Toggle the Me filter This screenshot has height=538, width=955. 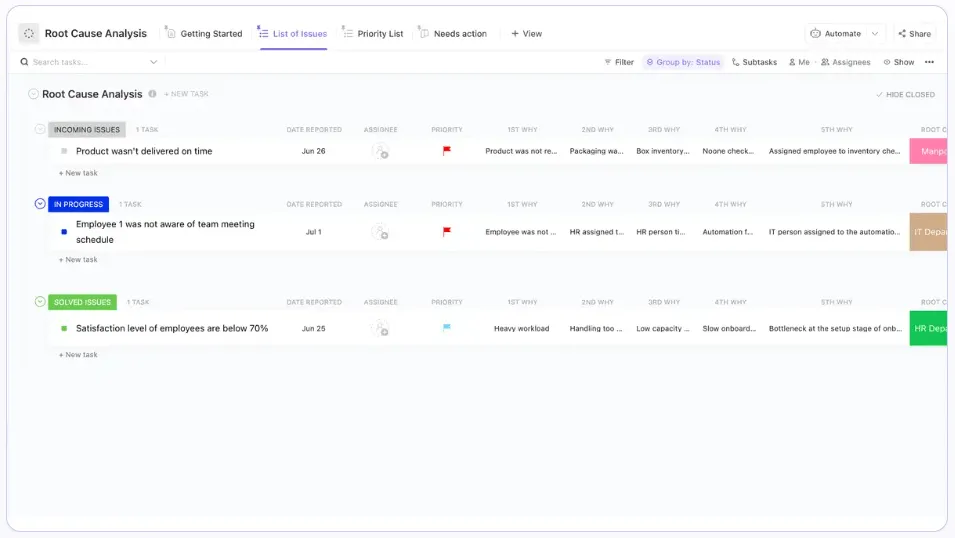[x=799, y=62]
